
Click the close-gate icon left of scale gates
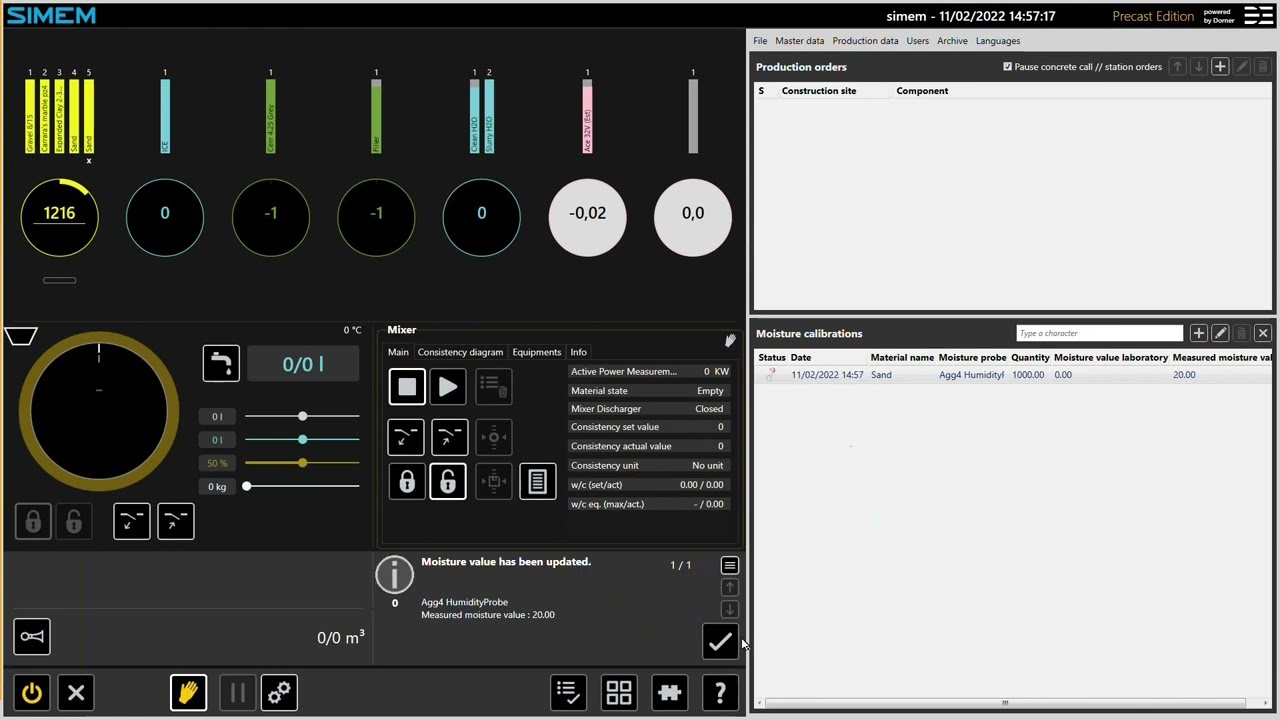tap(132, 521)
